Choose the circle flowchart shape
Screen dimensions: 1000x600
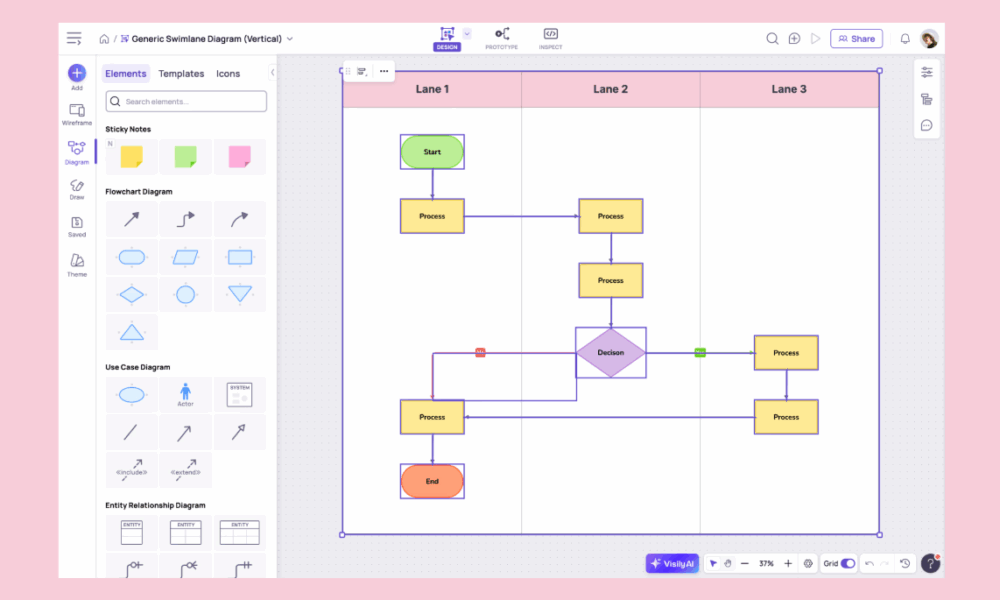(x=186, y=295)
